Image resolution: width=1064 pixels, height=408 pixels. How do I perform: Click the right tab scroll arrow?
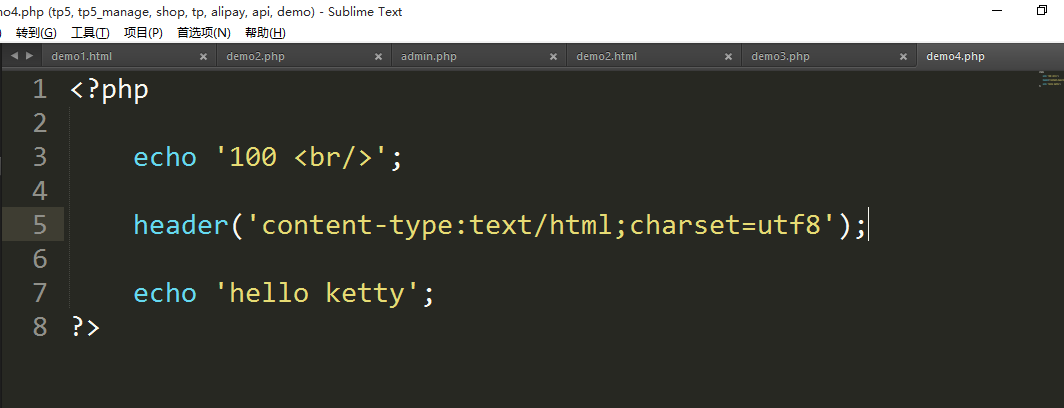(29, 56)
